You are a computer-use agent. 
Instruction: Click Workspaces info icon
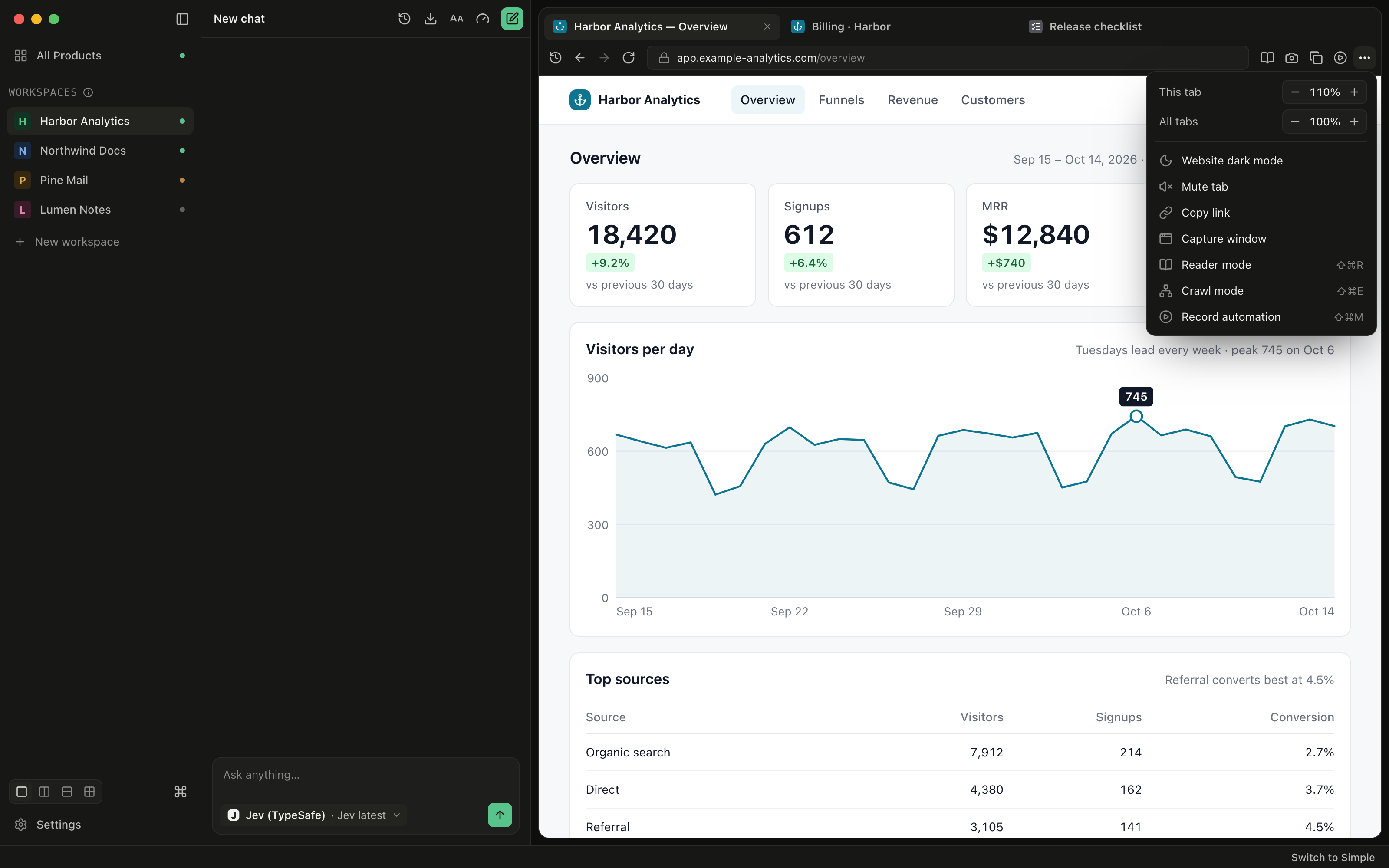[88, 92]
